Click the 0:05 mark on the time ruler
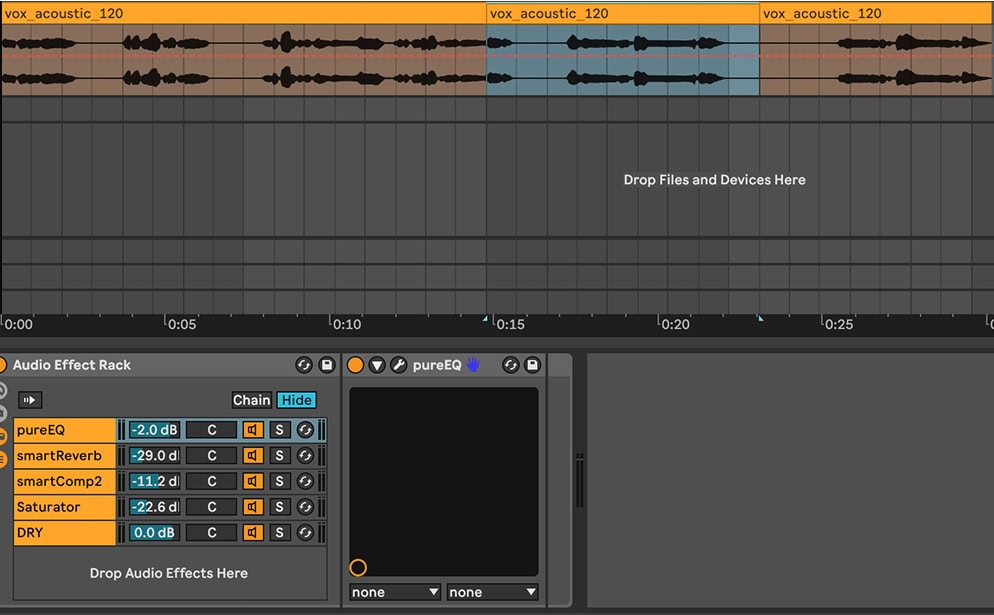This screenshot has width=994, height=615. point(181,325)
